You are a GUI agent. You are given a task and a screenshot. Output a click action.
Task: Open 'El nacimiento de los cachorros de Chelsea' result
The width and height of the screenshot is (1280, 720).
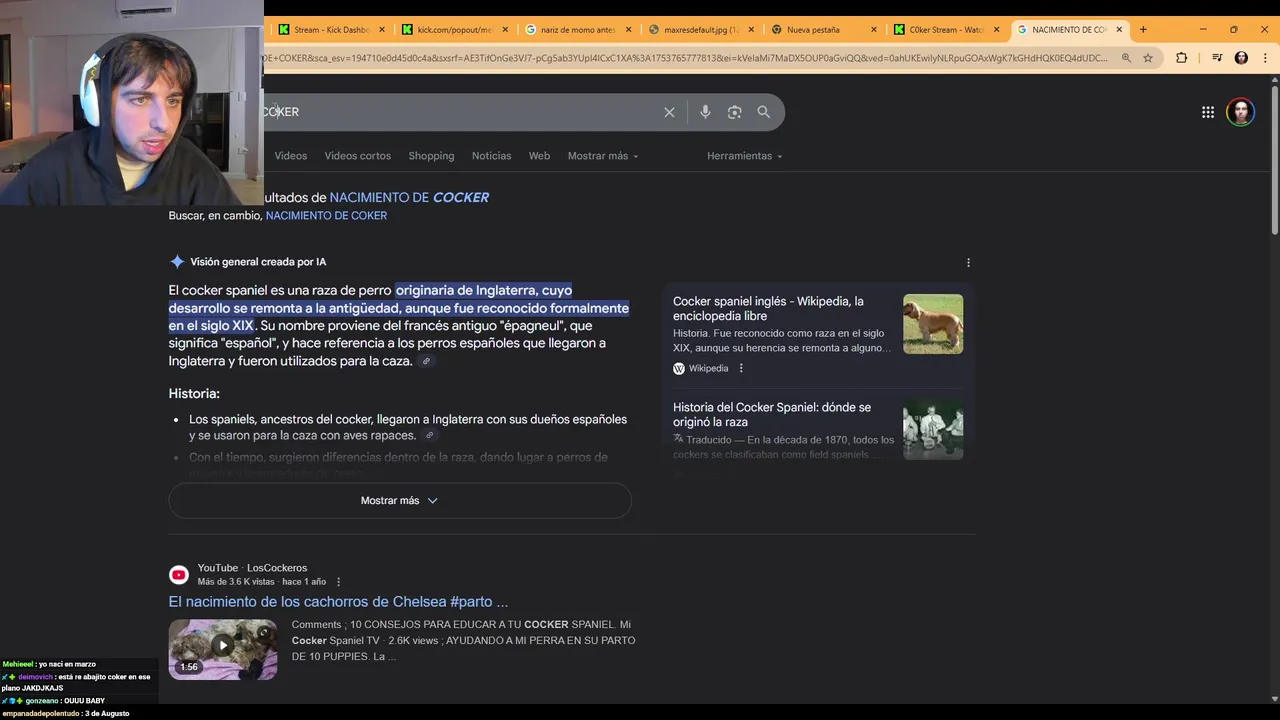338,602
